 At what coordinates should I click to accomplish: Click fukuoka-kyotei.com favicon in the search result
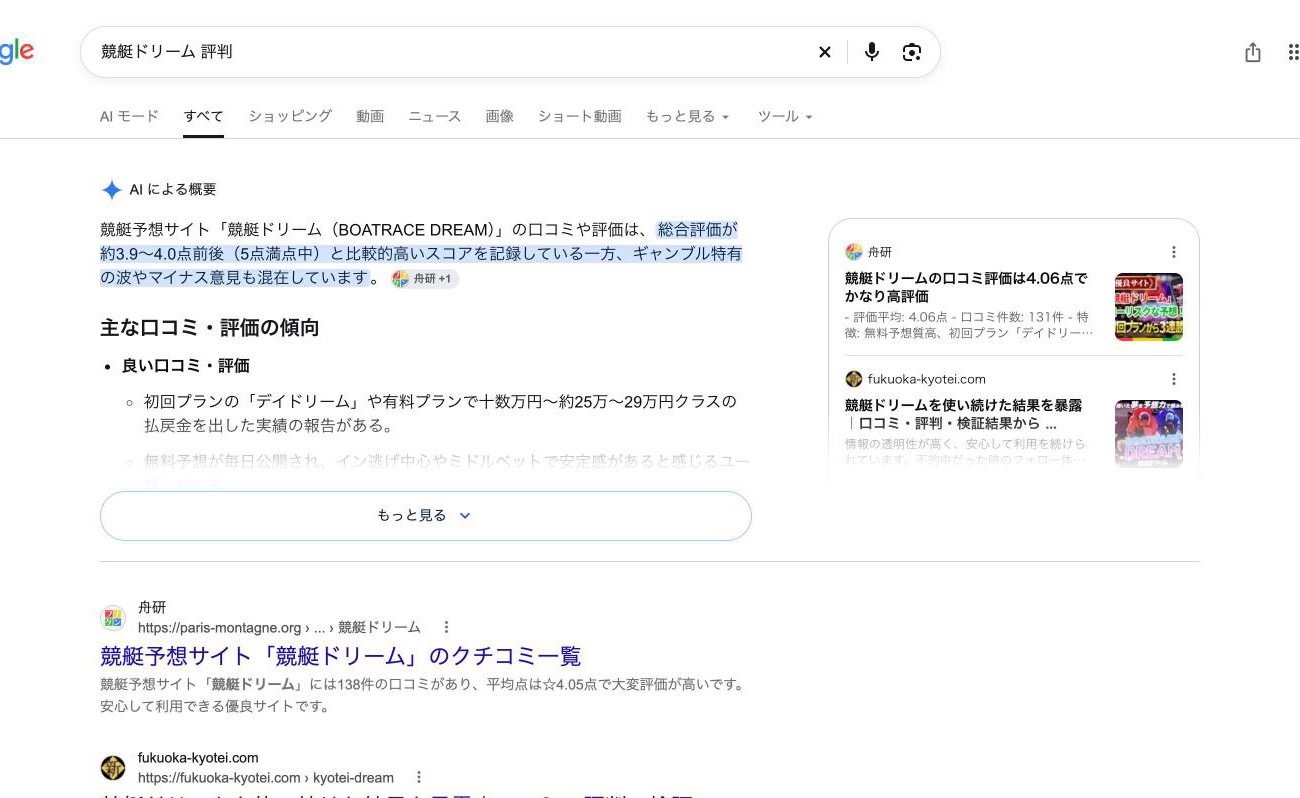[113, 767]
